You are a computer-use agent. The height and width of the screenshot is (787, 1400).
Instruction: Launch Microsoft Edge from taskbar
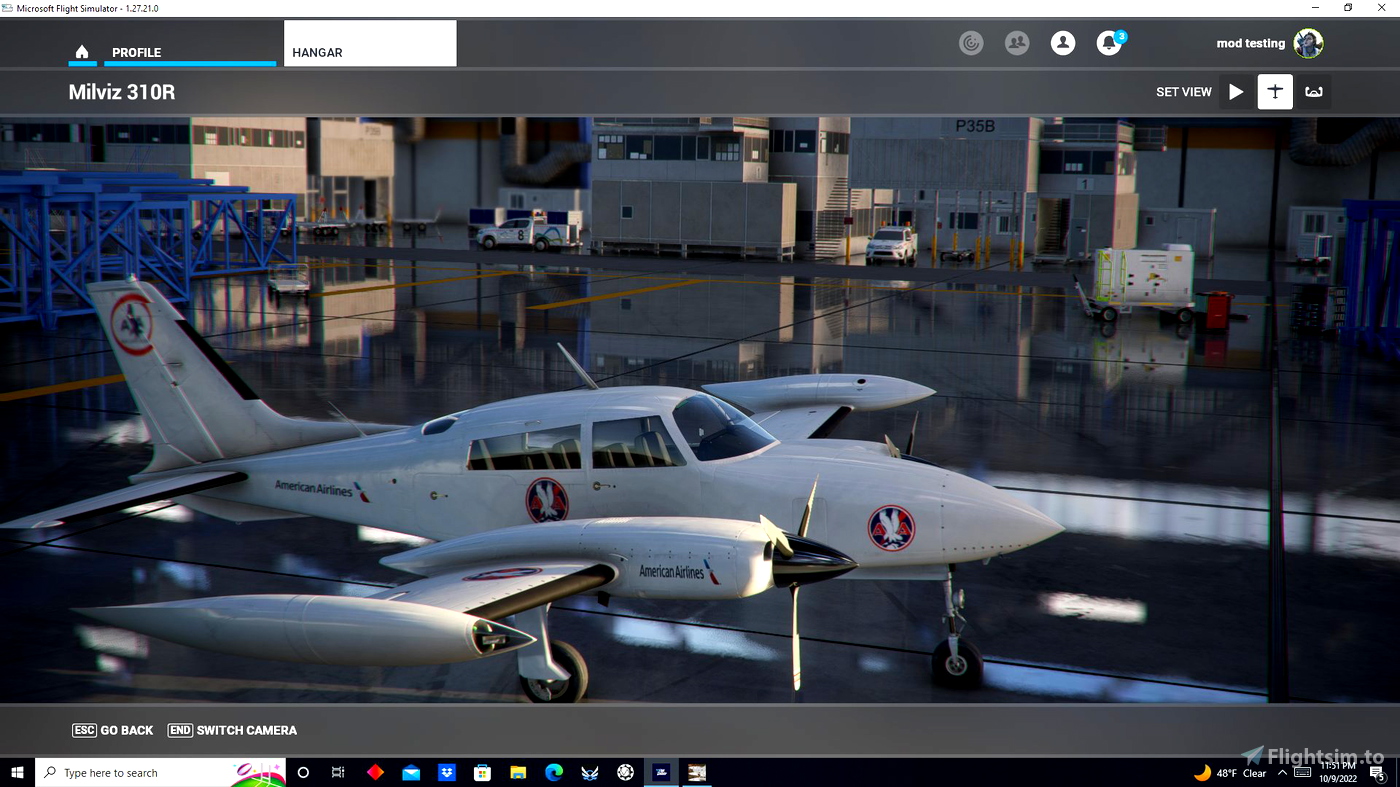tap(554, 772)
